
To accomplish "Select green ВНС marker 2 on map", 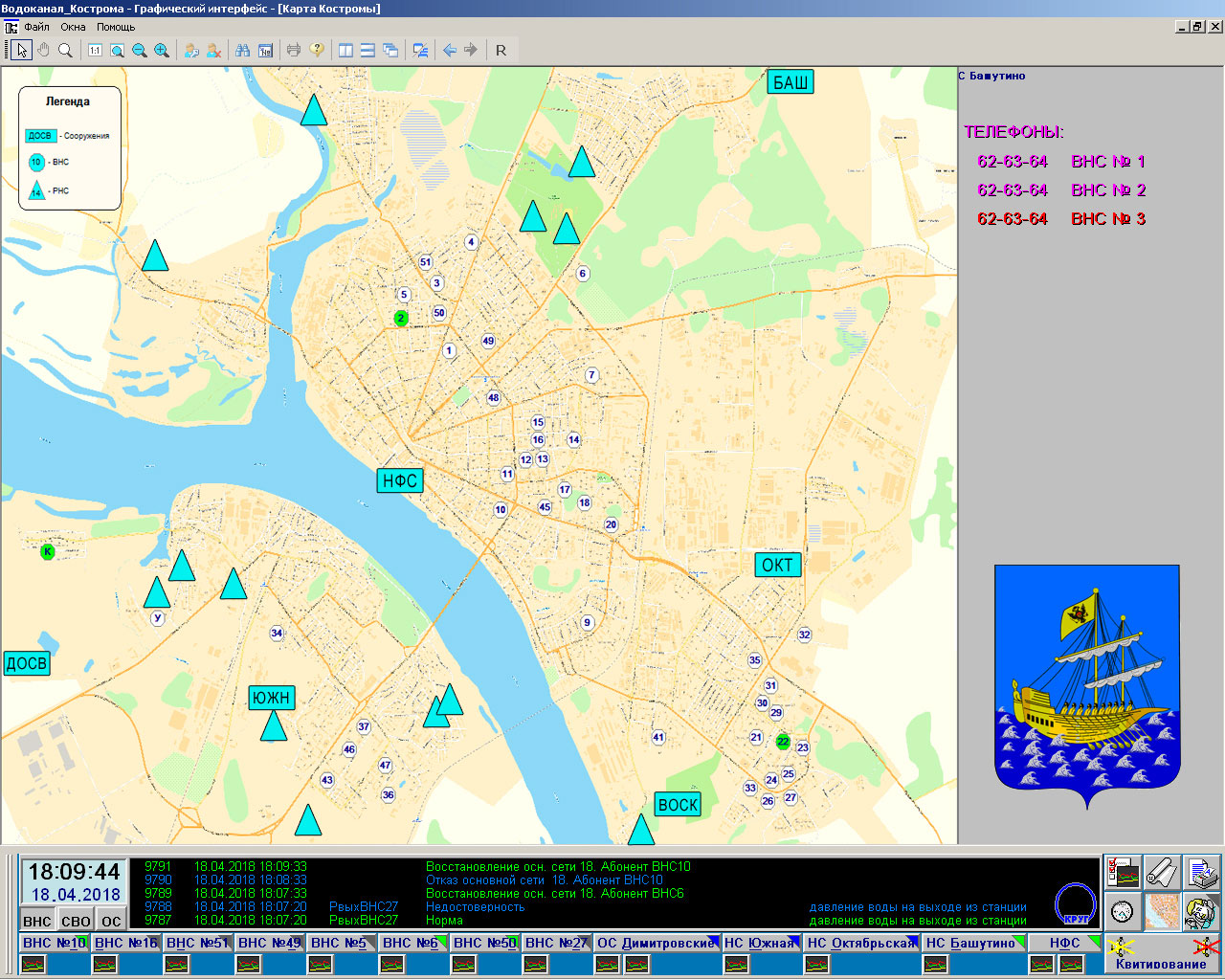I will pyautogui.click(x=401, y=318).
